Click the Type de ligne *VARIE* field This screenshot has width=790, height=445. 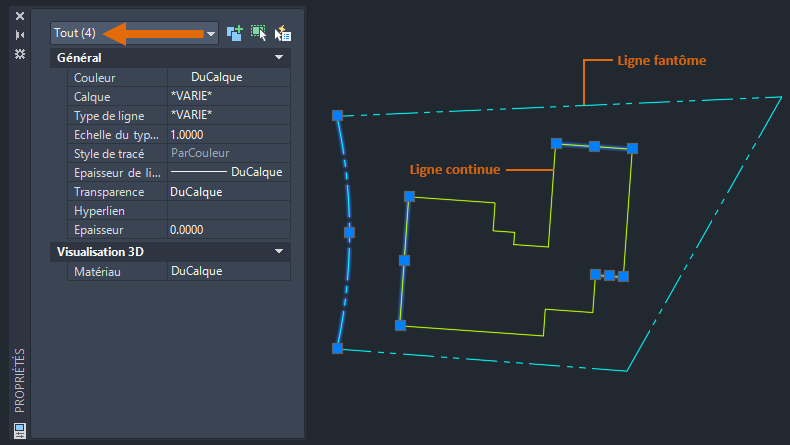point(229,115)
